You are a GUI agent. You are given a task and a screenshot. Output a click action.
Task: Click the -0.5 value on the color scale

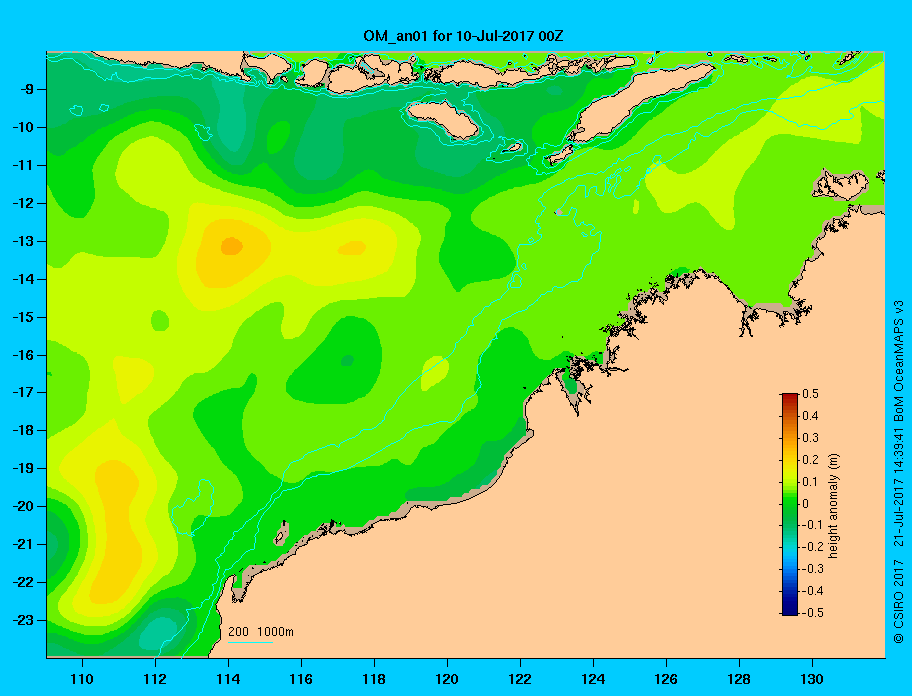813,613
